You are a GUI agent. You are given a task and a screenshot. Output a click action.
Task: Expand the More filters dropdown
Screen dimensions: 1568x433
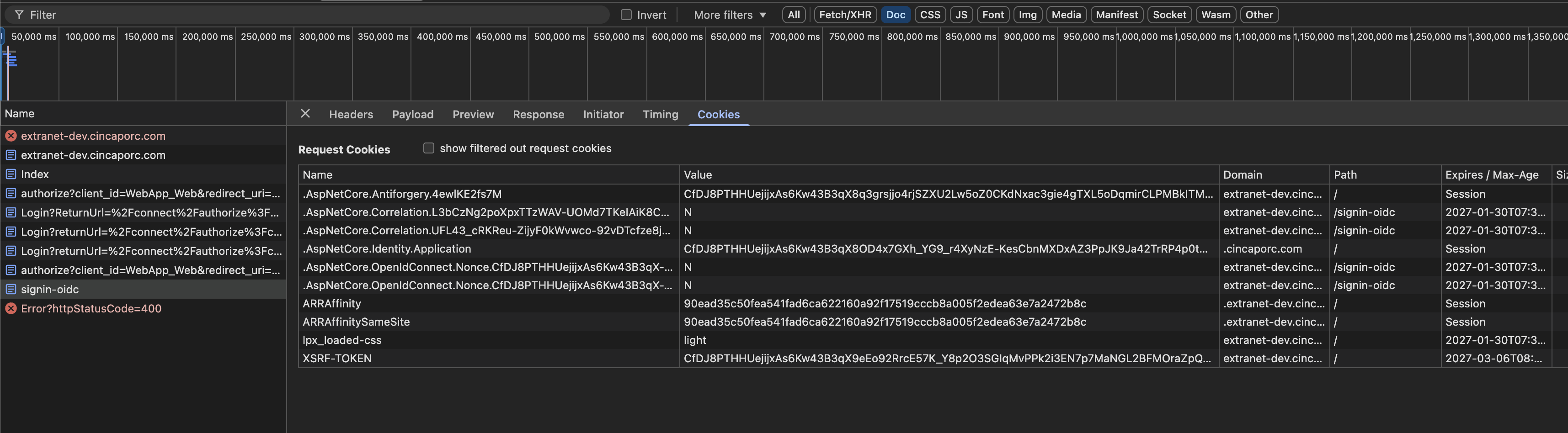[729, 15]
